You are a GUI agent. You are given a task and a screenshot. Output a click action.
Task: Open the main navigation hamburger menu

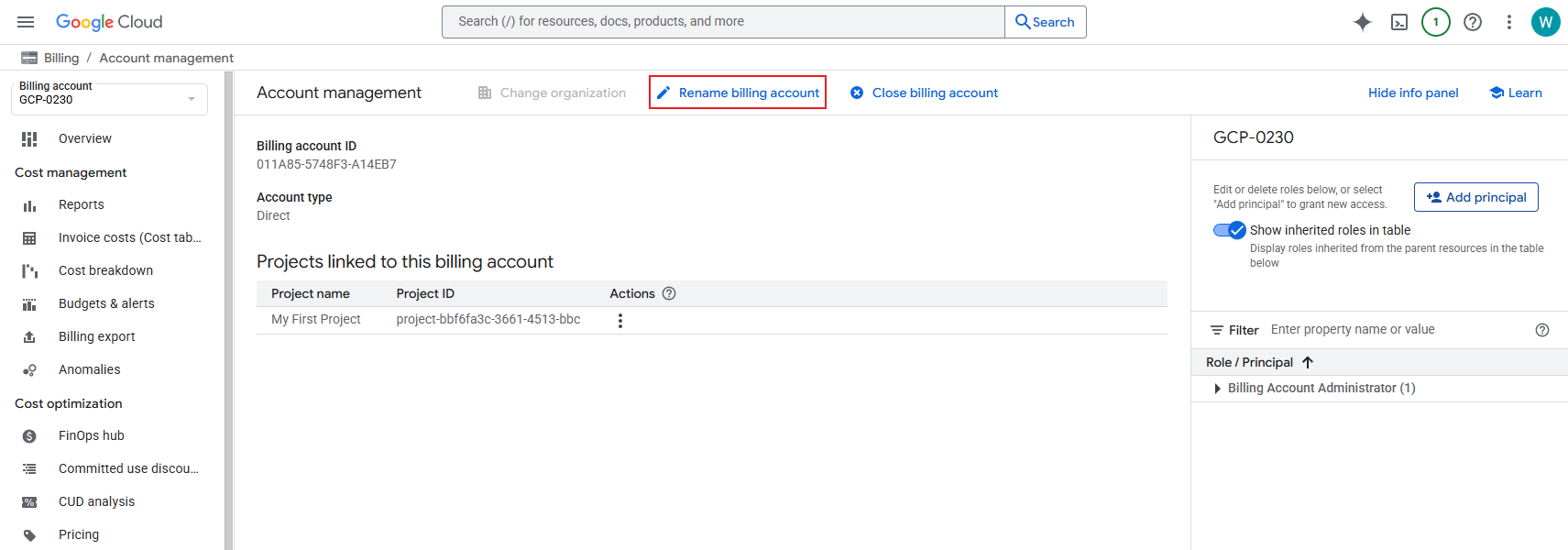tap(26, 22)
